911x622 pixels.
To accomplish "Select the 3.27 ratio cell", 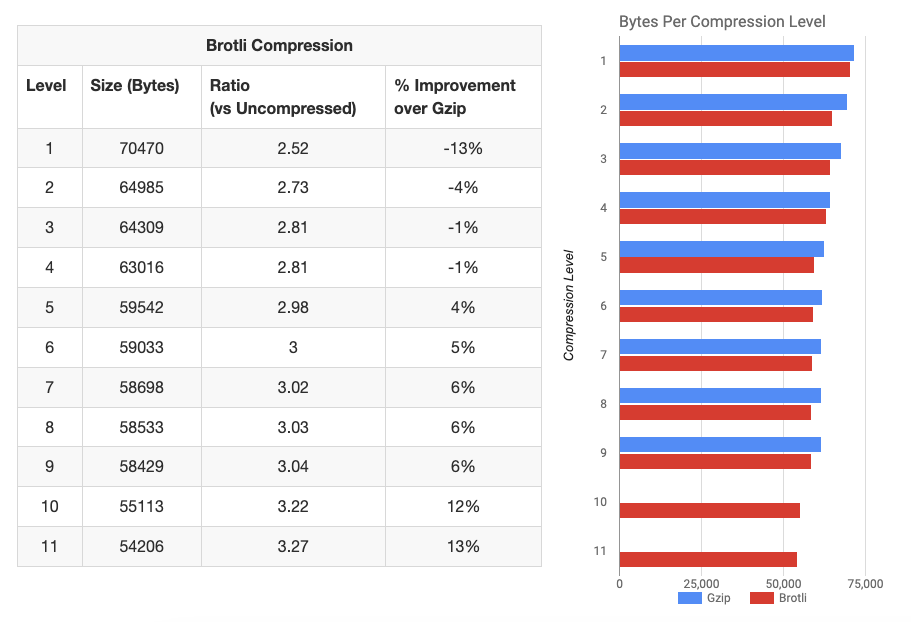I will (293, 546).
